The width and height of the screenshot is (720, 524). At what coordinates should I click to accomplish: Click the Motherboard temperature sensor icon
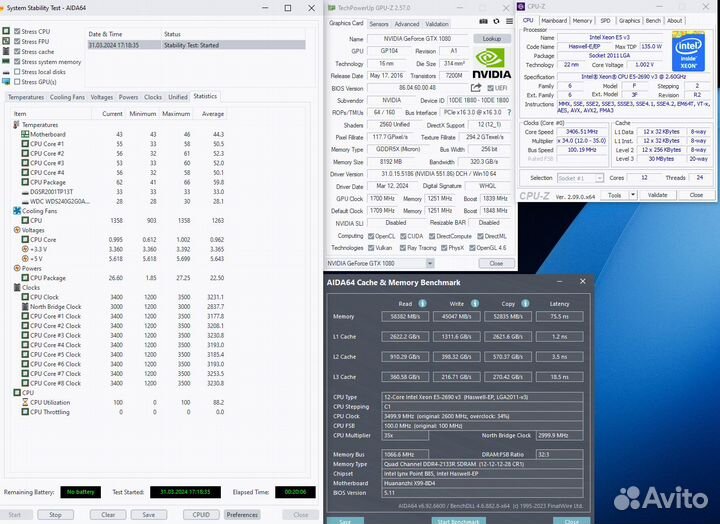tap(25, 134)
